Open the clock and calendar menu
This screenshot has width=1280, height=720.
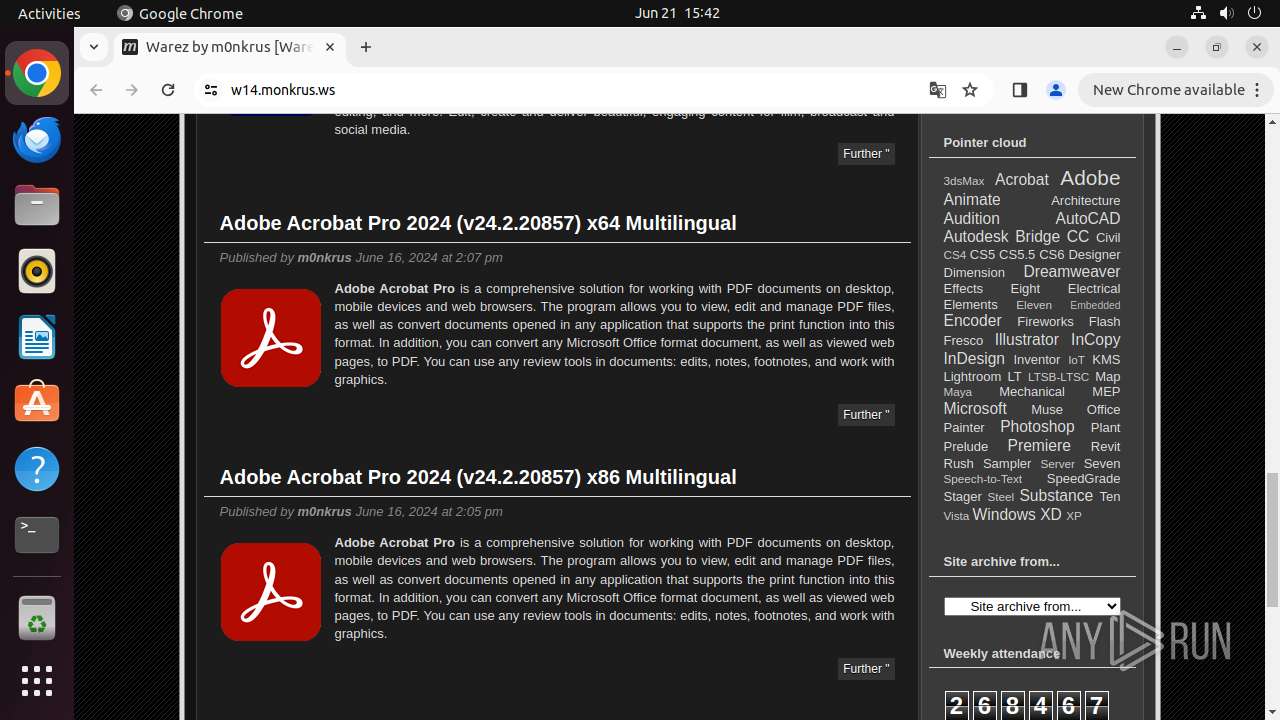click(677, 13)
